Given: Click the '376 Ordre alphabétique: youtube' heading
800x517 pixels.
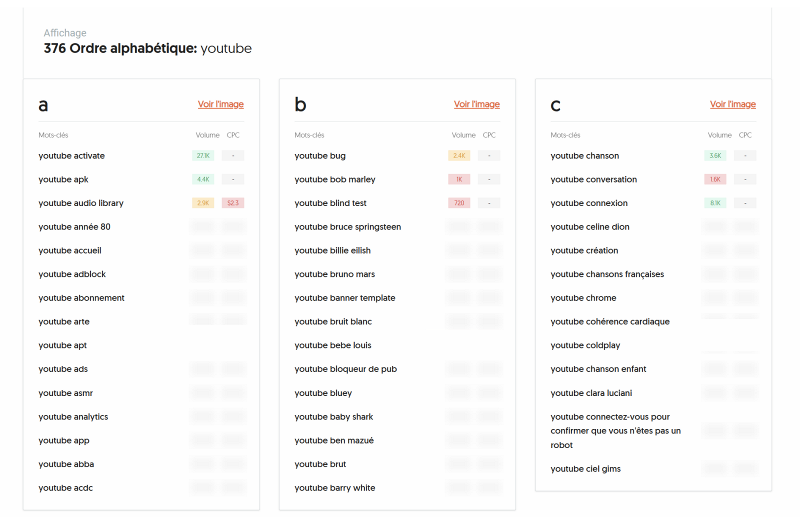Looking at the screenshot, I should point(147,48).
